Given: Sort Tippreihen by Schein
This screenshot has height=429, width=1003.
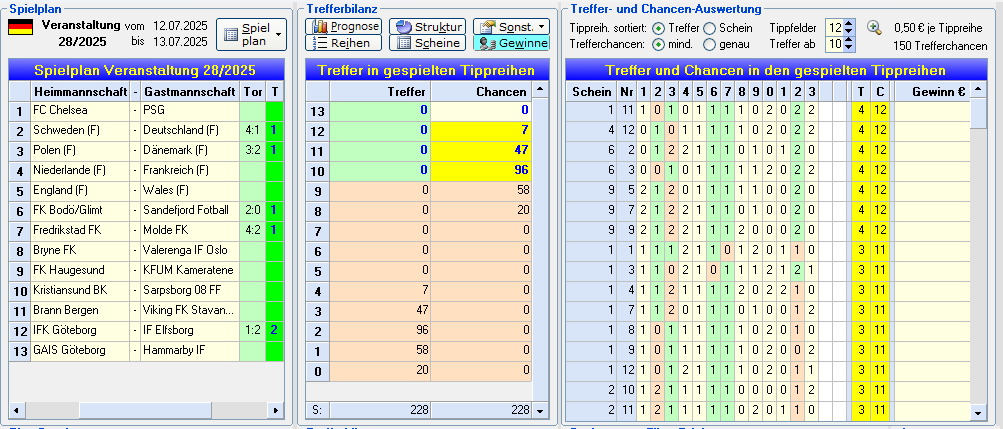Looking at the screenshot, I should coord(709,28).
